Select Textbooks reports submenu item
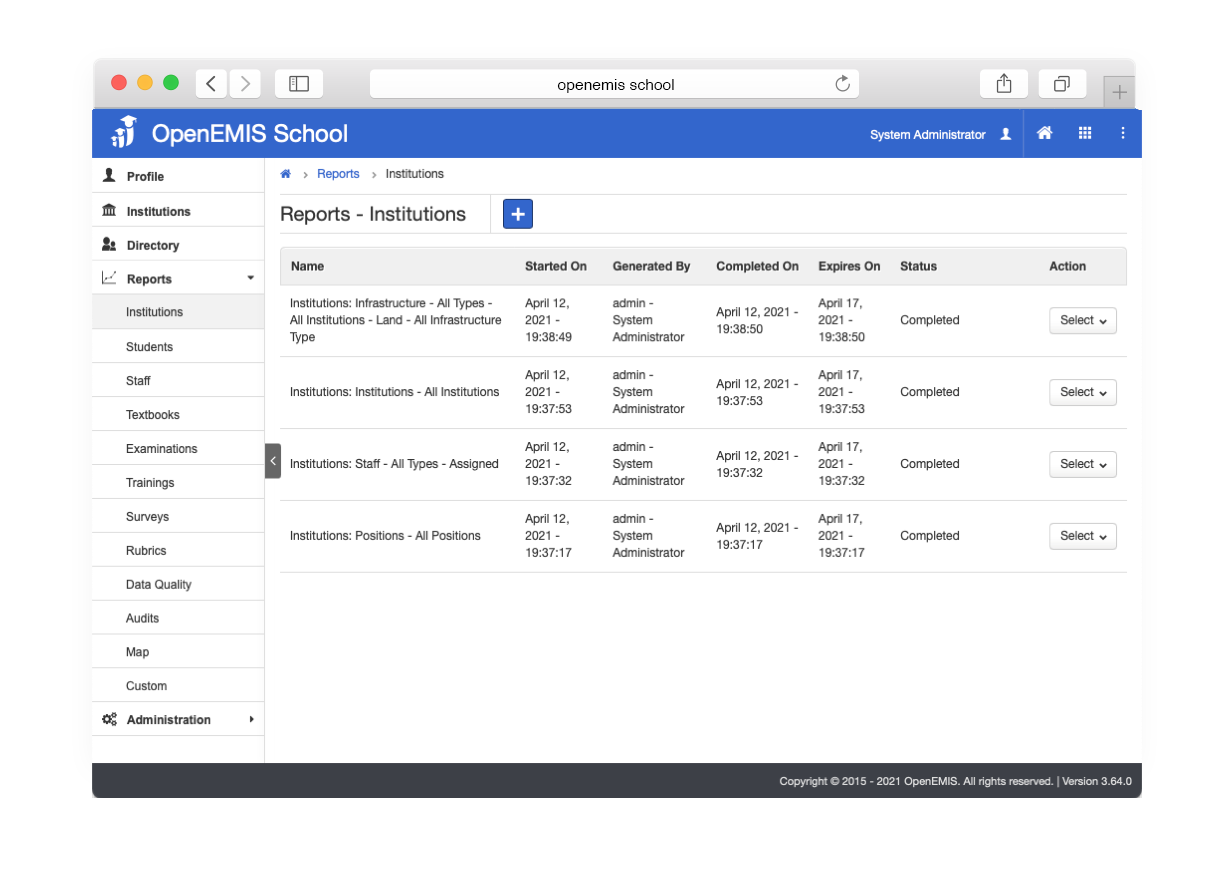Viewport: 1230px width, 896px height. (x=178, y=415)
